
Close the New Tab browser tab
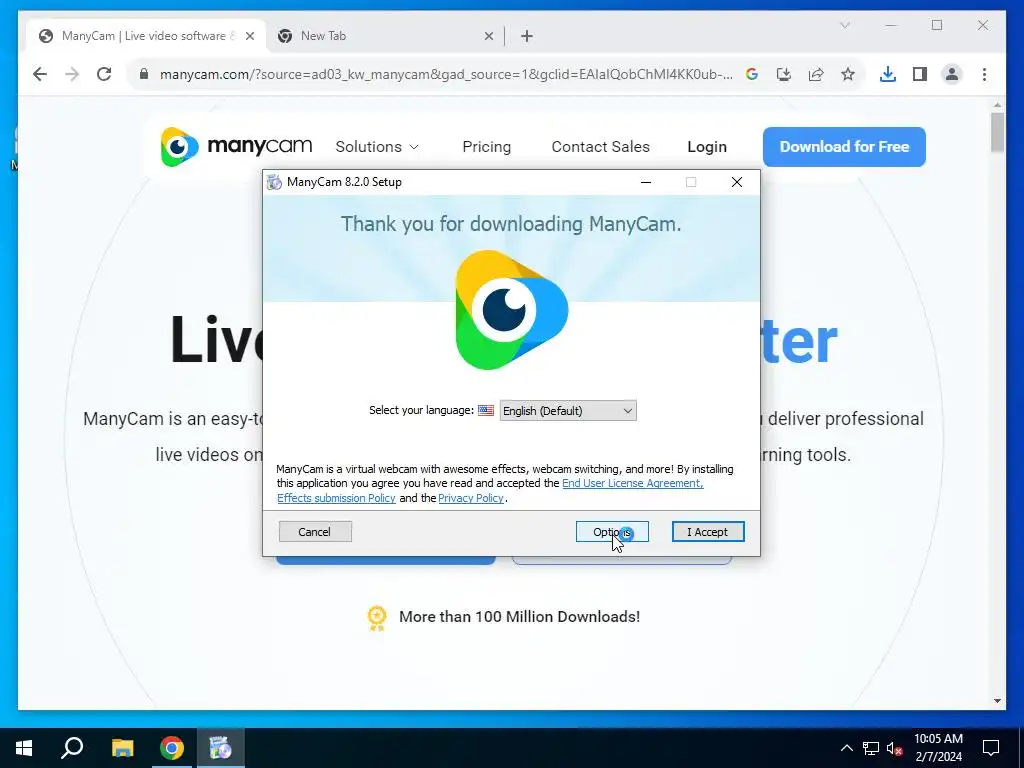(488, 36)
